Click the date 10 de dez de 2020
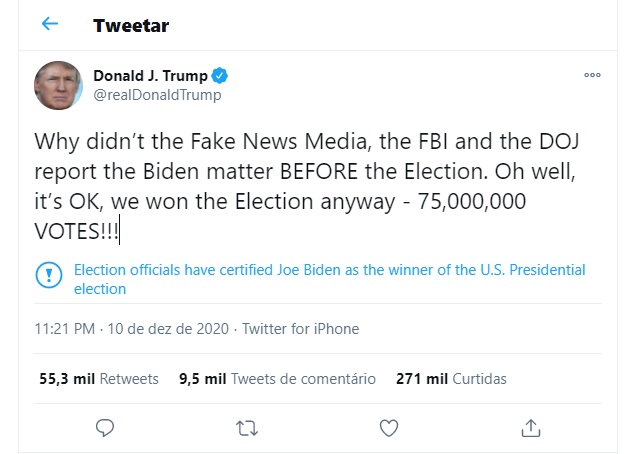This screenshot has width=634, height=454. click(166, 329)
